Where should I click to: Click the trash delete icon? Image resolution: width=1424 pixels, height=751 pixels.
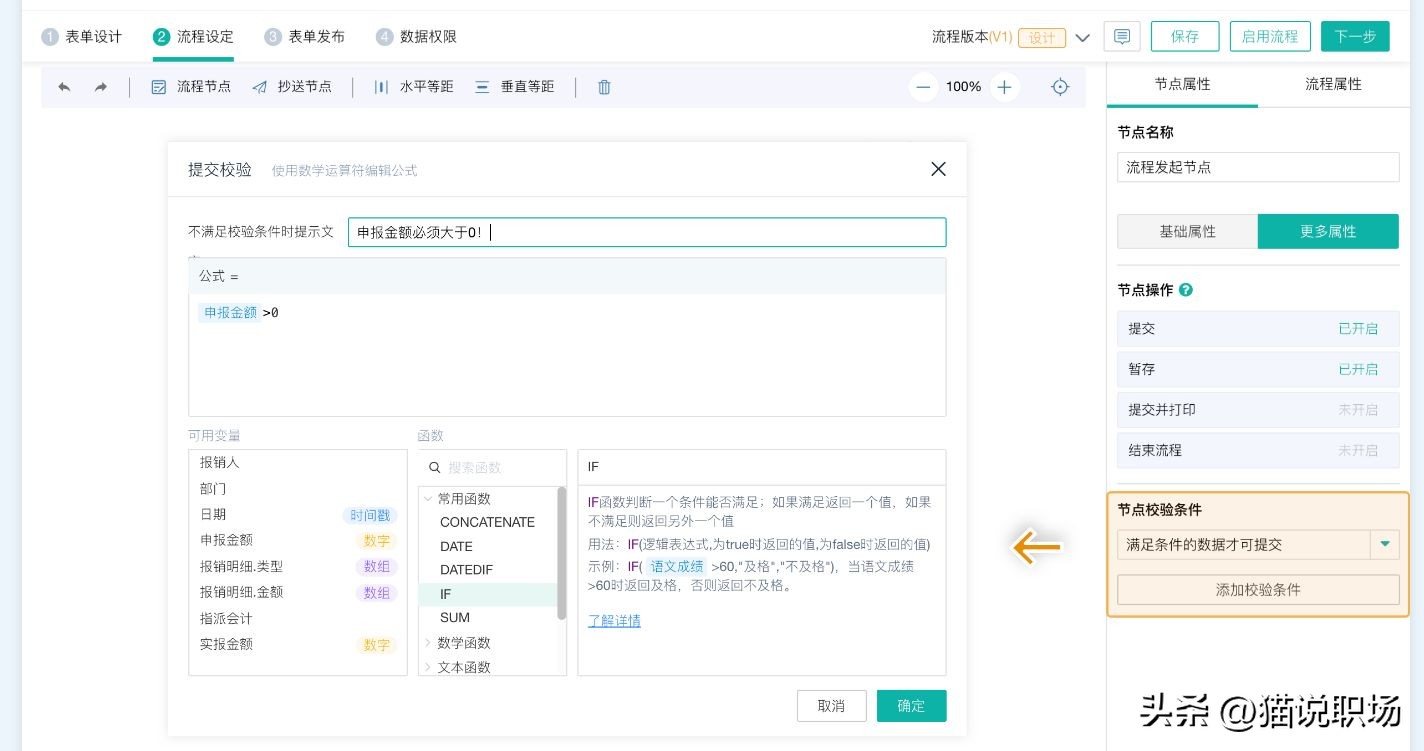pyautogui.click(x=603, y=87)
